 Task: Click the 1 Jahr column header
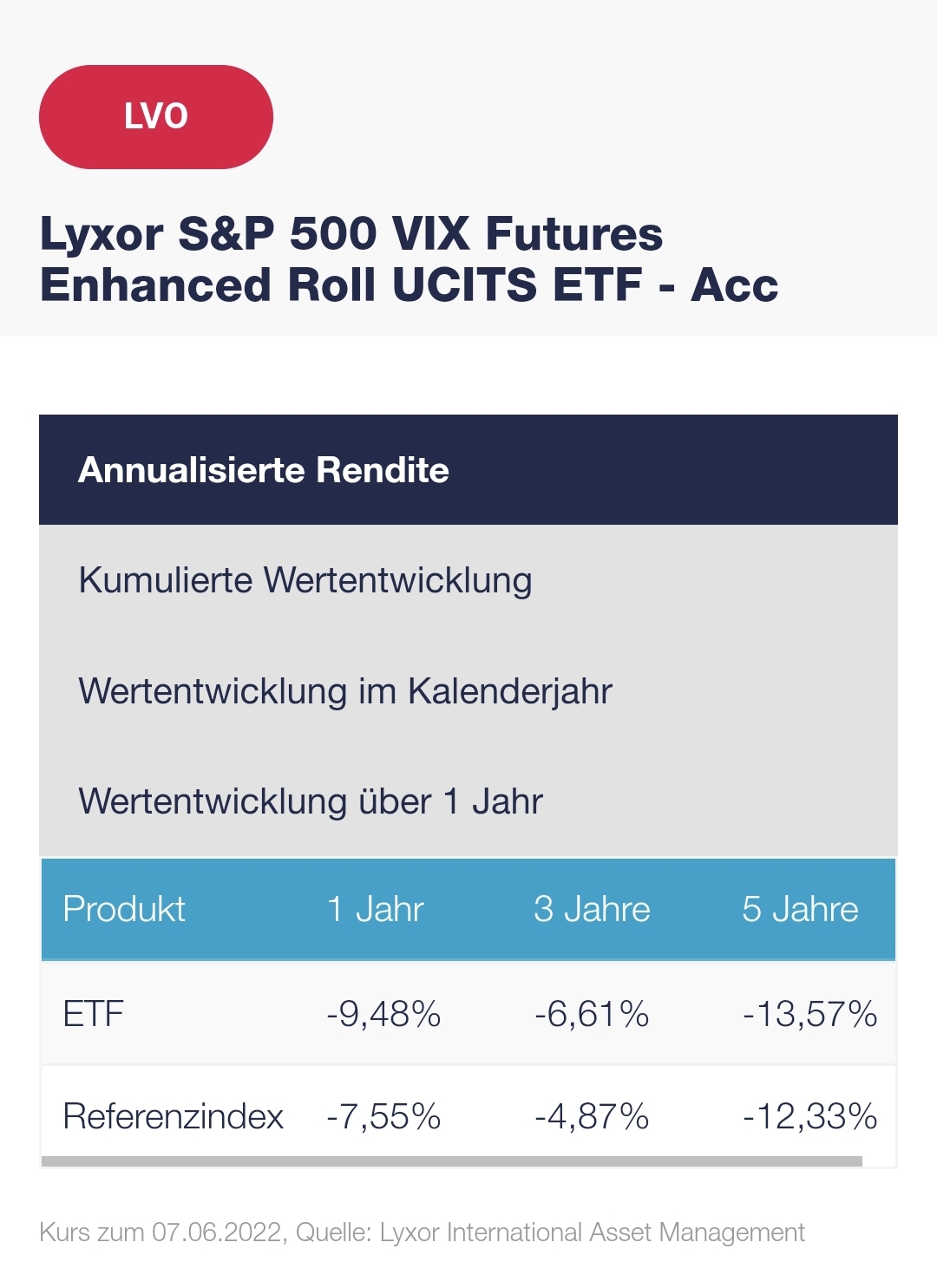pos(375,909)
